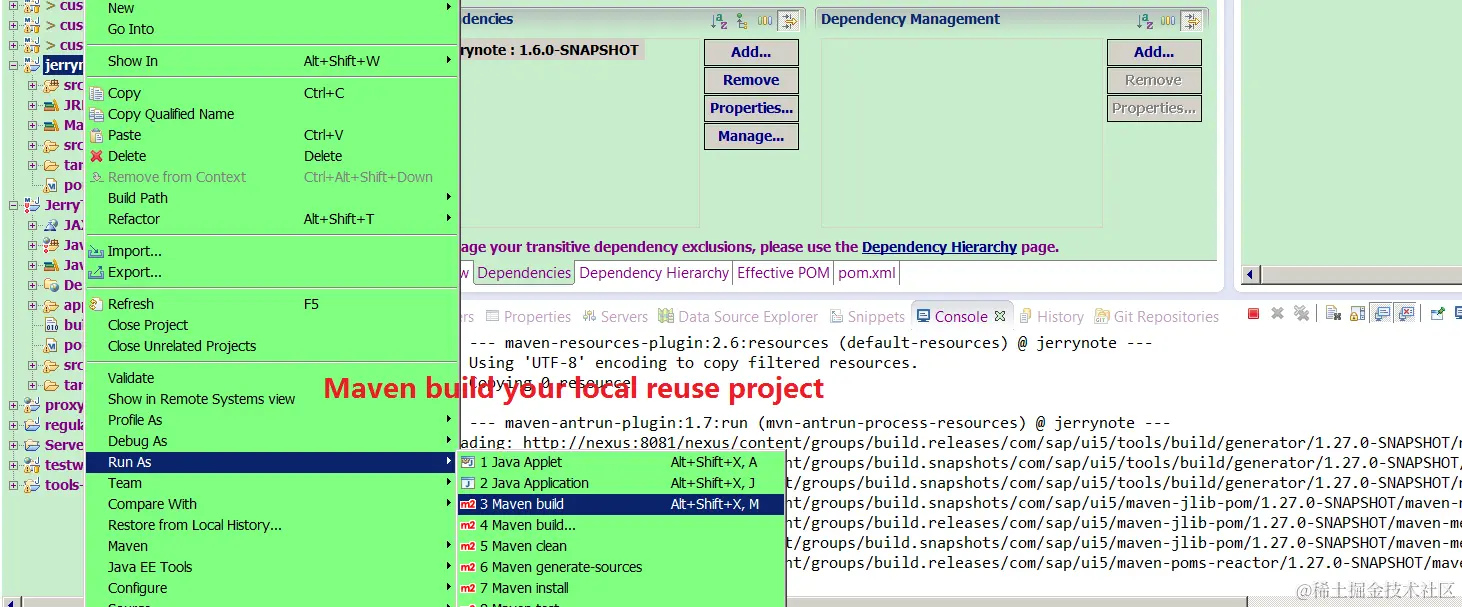The height and width of the screenshot is (607, 1462).
Task: Select Go Into menu entry
Action: point(272,29)
